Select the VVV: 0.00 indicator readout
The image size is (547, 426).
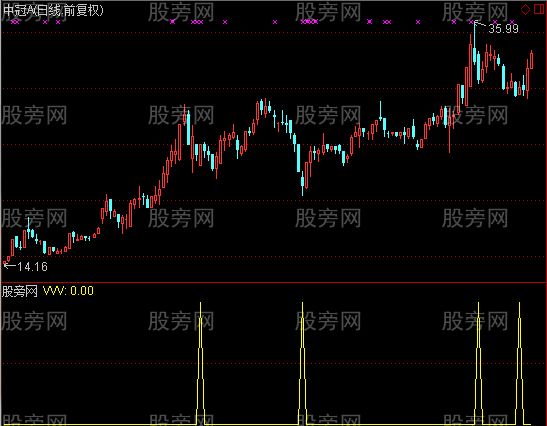coord(68,291)
